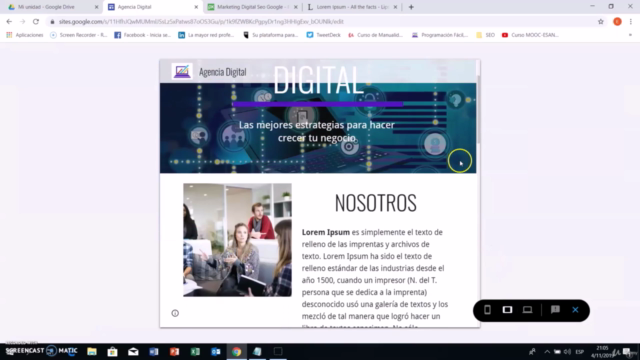640x360 pixels.
Task: Click the site info icon at bottom left
Action: coord(175,313)
